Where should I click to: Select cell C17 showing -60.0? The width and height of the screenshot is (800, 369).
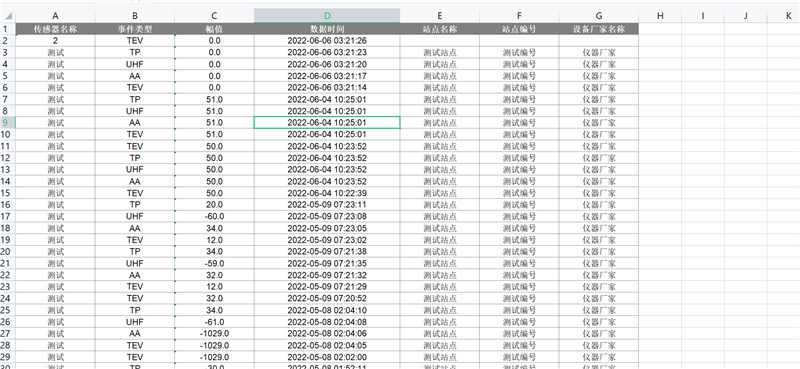[214, 216]
